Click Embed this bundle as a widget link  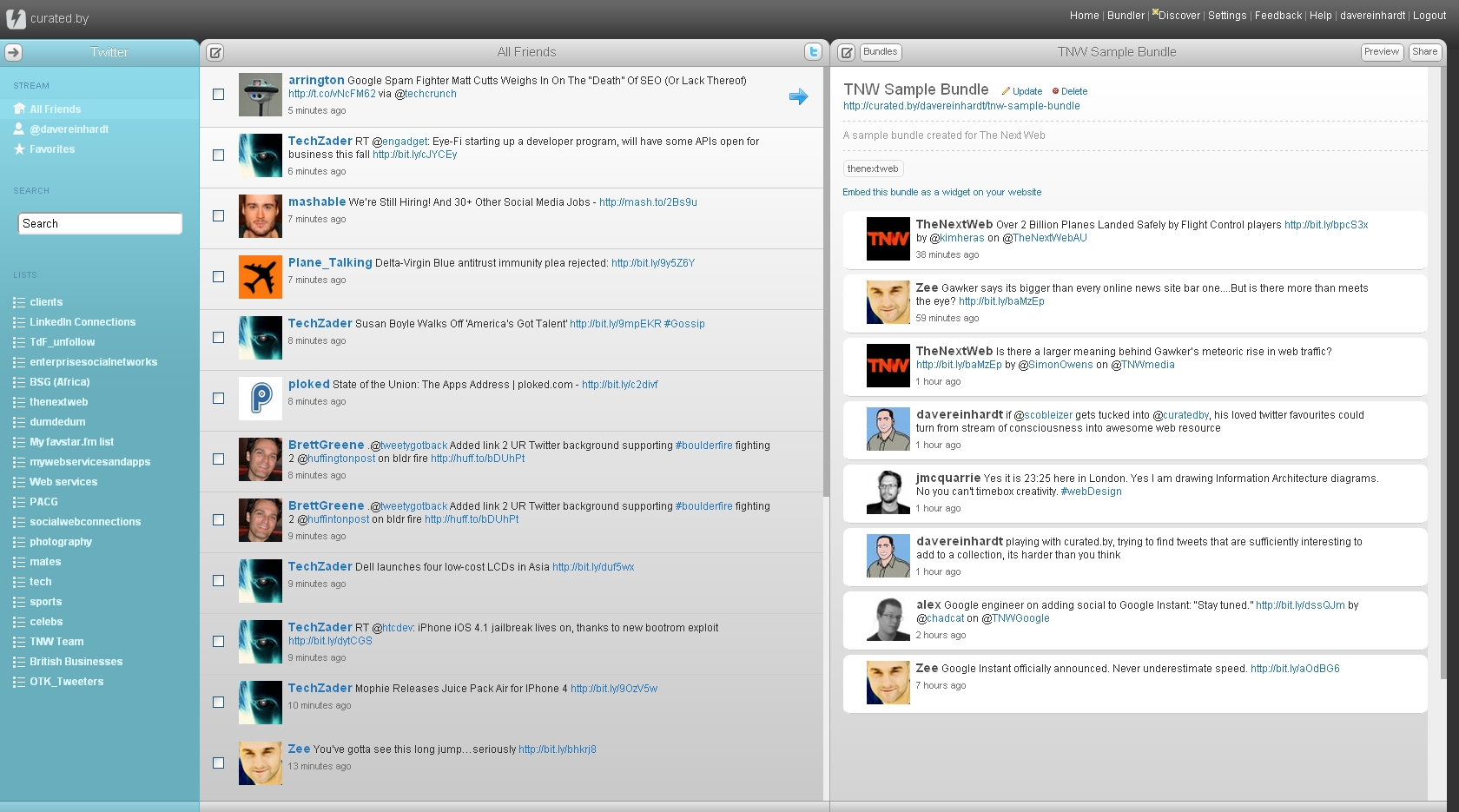click(x=941, y=193)
